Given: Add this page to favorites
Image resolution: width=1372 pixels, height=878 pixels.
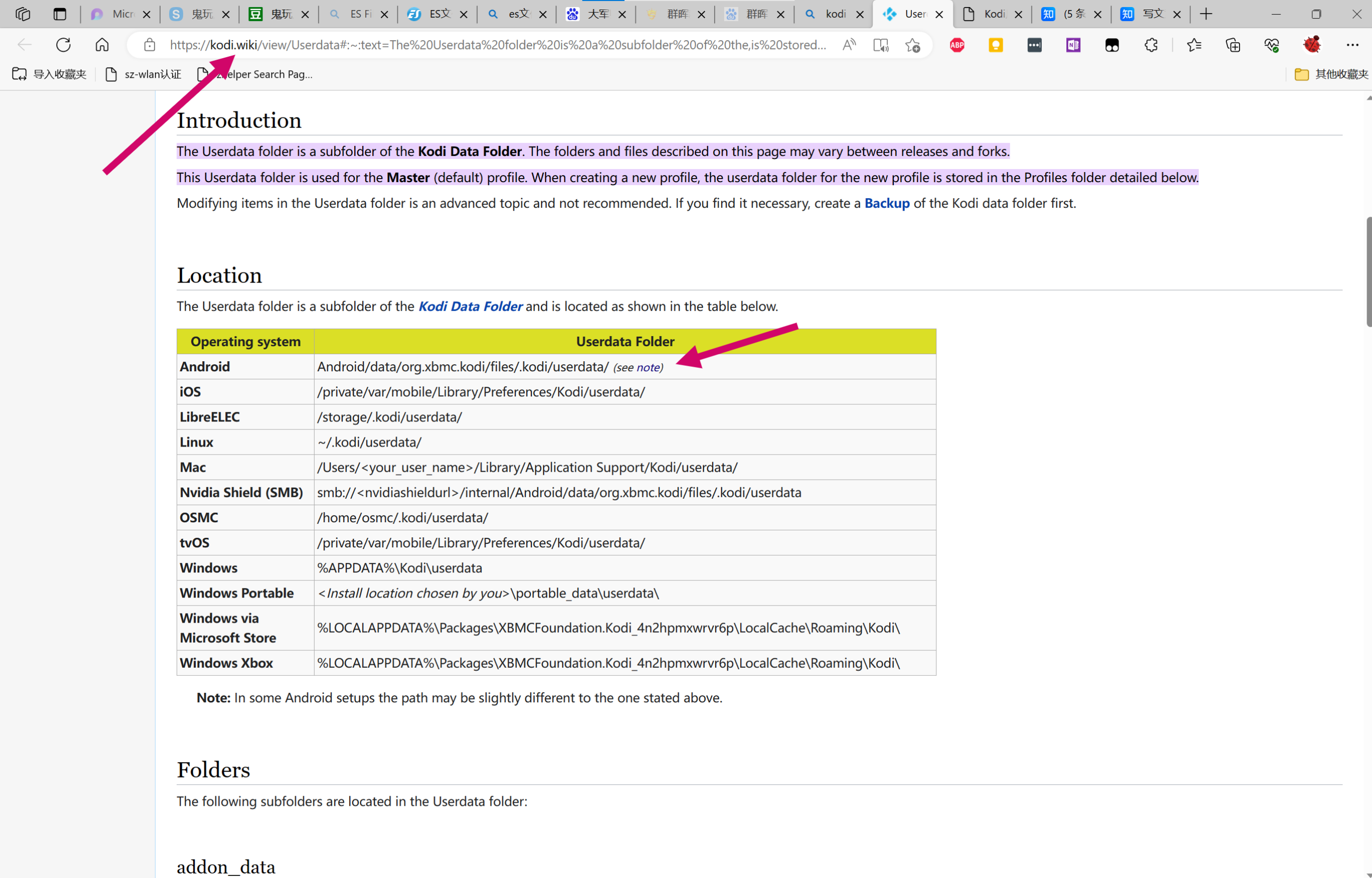Looking at the screenshot, I should tap(912, 45).
